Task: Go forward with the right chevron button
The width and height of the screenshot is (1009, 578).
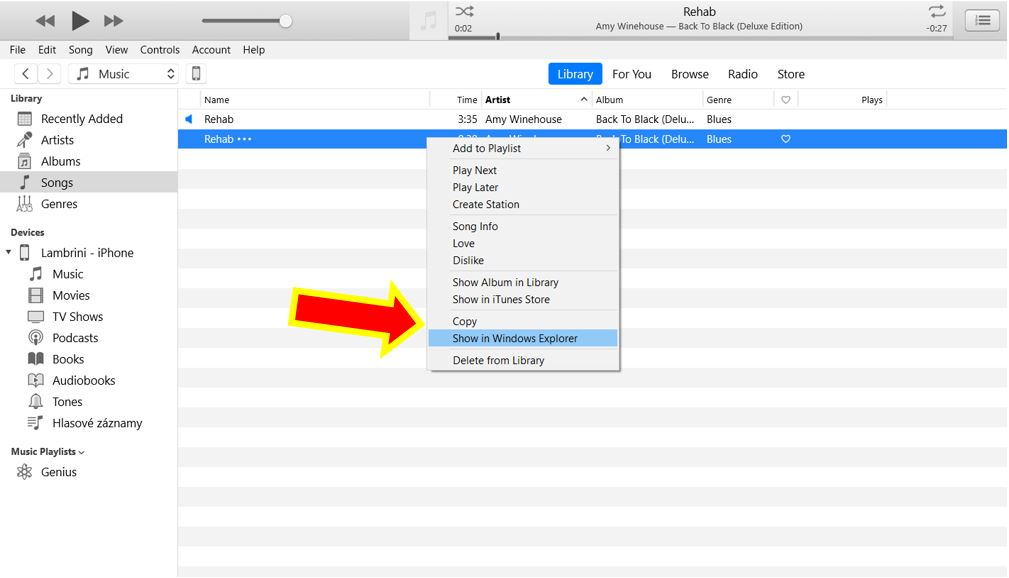Action: [50, 74]
